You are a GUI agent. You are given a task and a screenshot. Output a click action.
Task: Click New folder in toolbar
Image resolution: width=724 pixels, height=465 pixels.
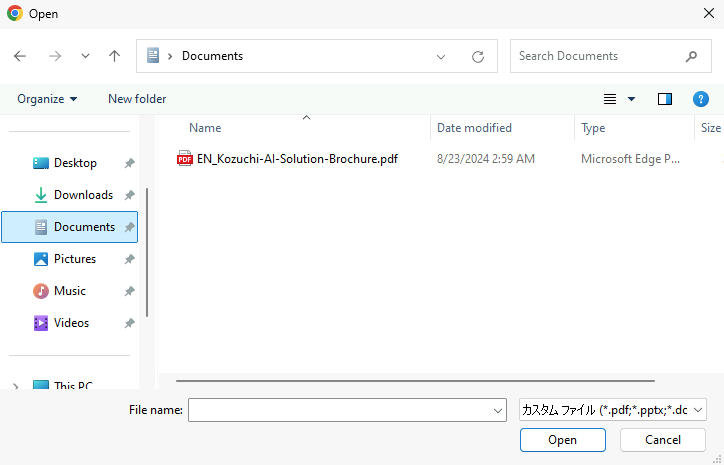(x=137, y=99)
